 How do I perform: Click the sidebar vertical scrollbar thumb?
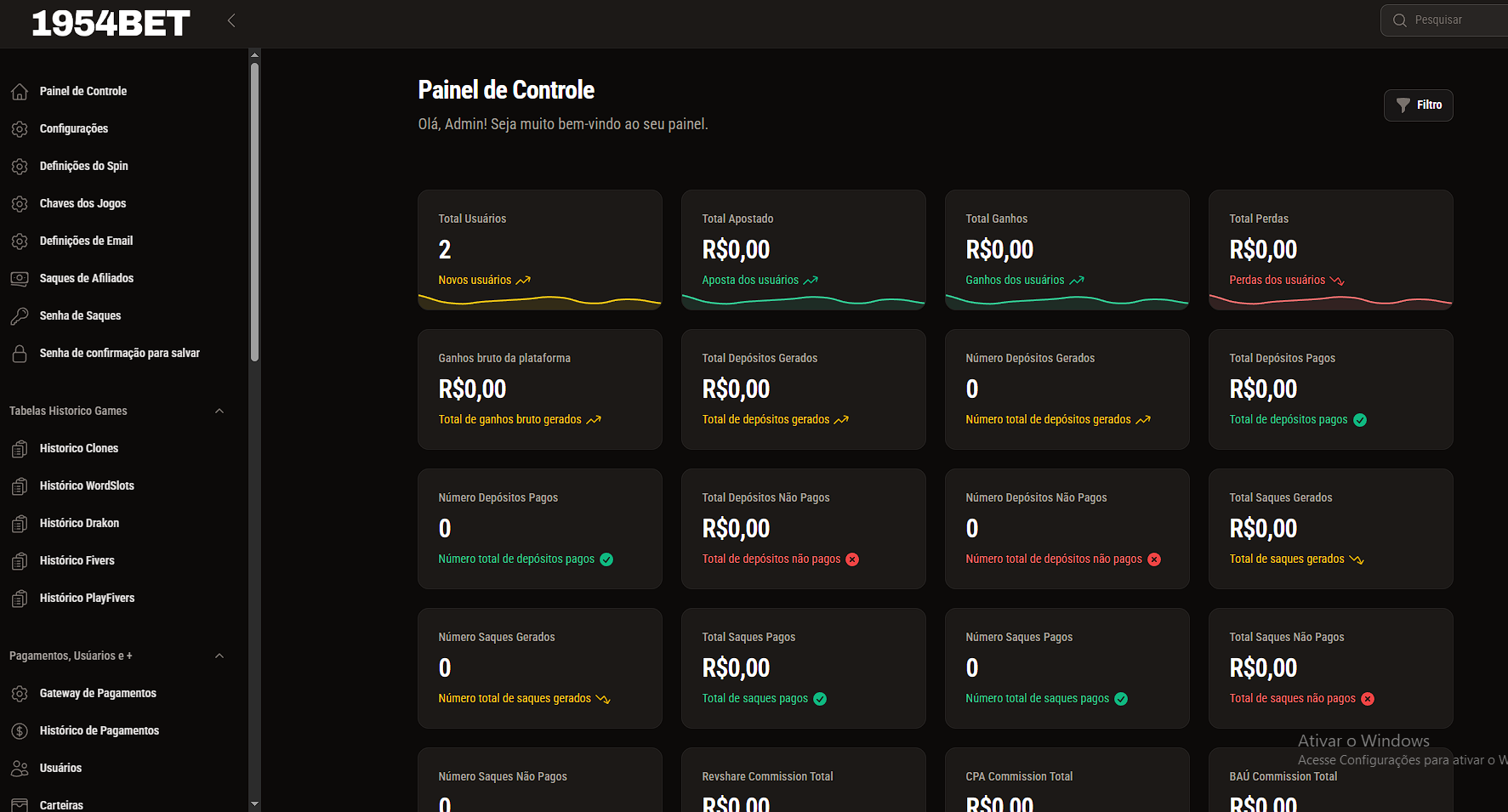point(254,213)
